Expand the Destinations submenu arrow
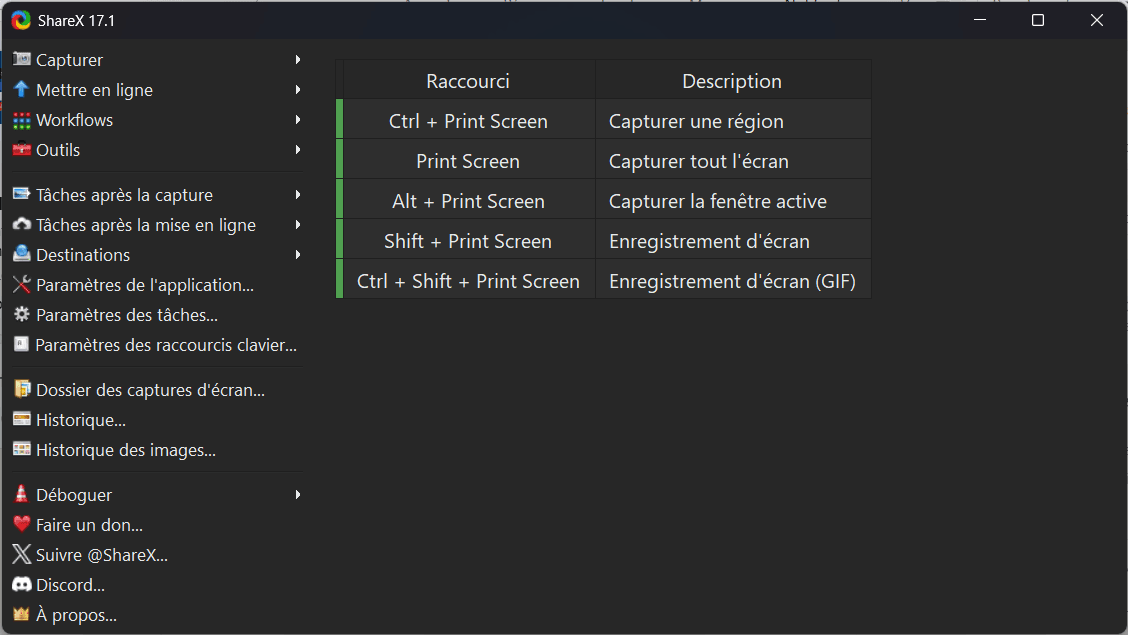Image resolution: width=1128 pixels, height=635 pixels. (298, 255)
